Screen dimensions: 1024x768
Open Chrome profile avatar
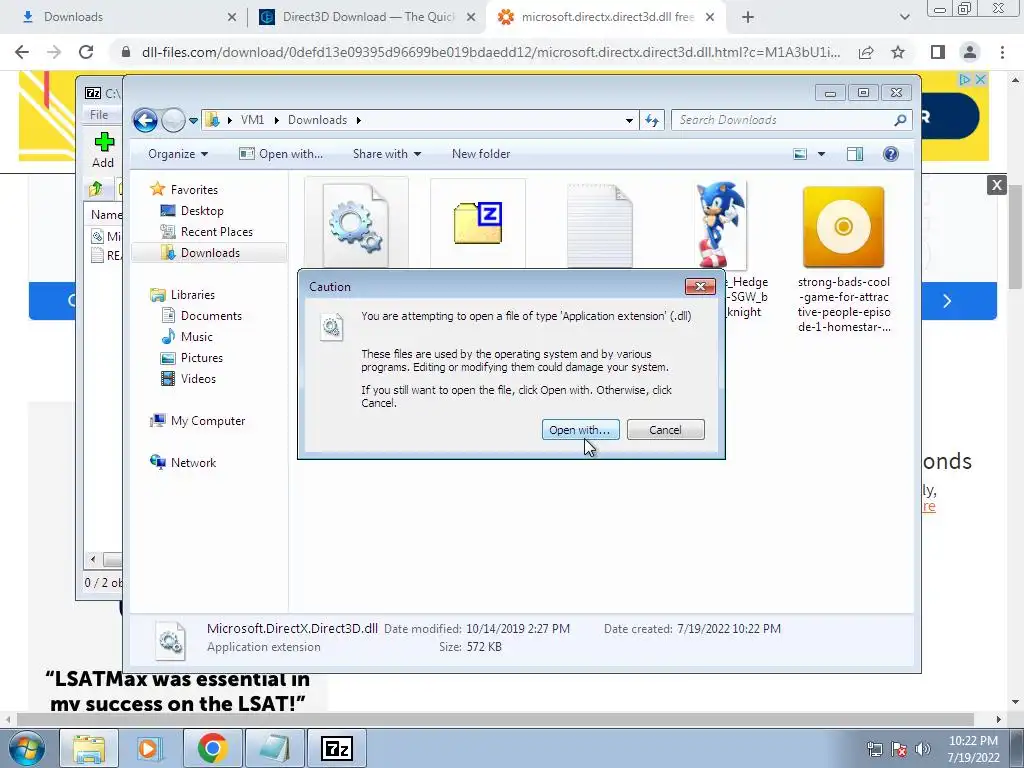click(x=970, y=52)
